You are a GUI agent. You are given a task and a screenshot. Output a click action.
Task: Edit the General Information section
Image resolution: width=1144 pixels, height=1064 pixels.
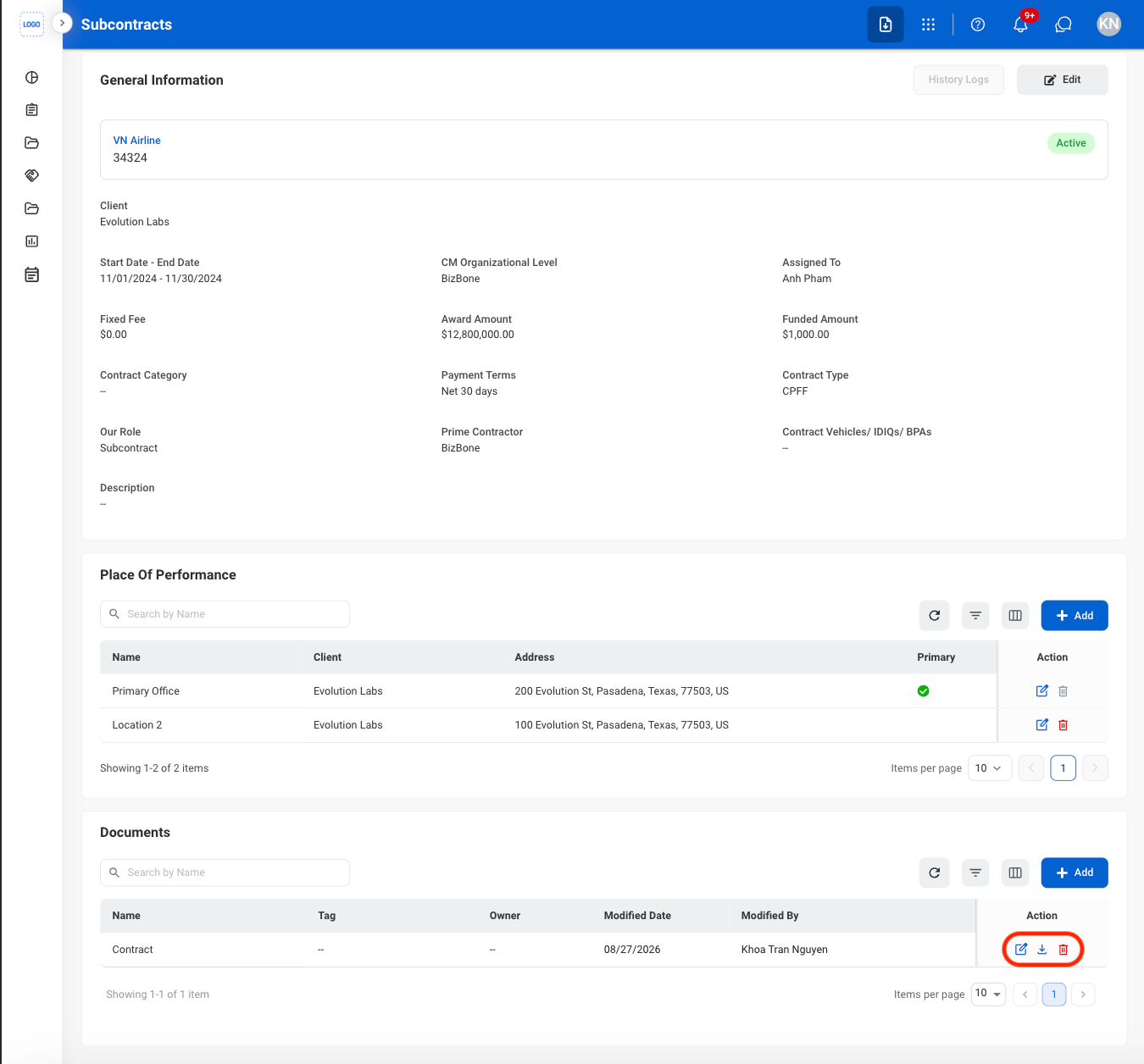1063,80
